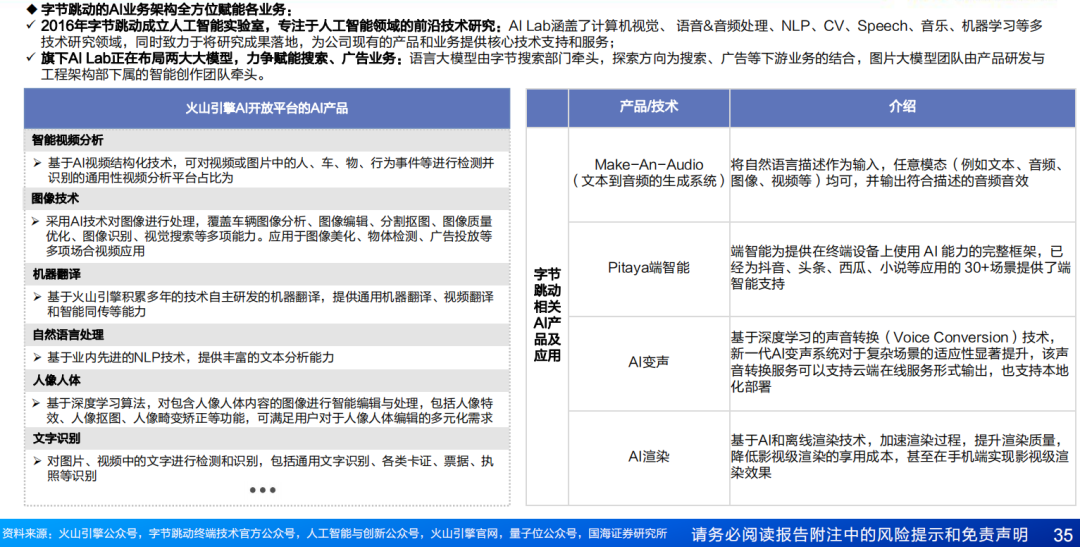Viewport: 1080px width, 547px height.
Task: Click the disclaimer '请务必阅读报告附注中的风险提示和免责声明'
Action: [860, 535]
